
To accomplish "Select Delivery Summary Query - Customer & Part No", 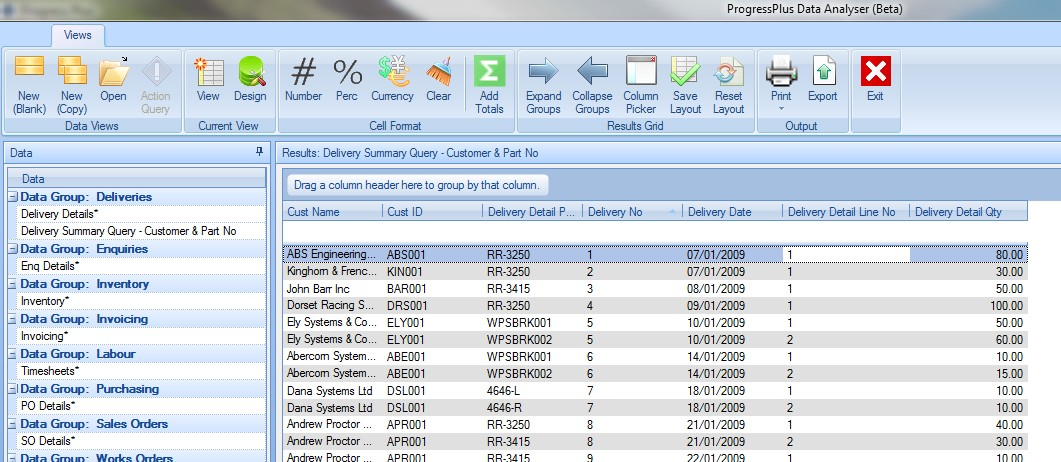I will 128,231.
